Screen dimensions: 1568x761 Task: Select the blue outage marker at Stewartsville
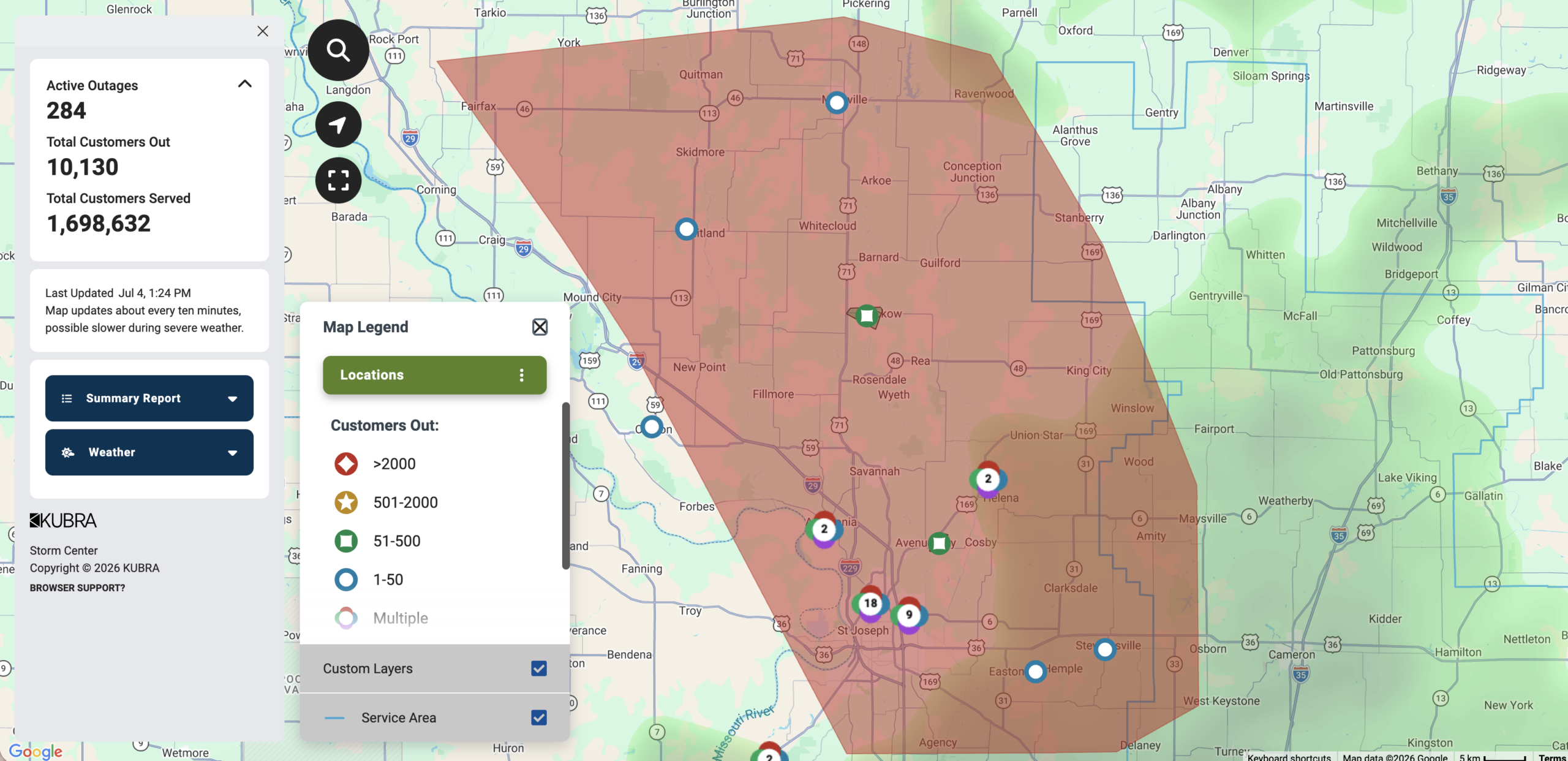[1105, 649]
